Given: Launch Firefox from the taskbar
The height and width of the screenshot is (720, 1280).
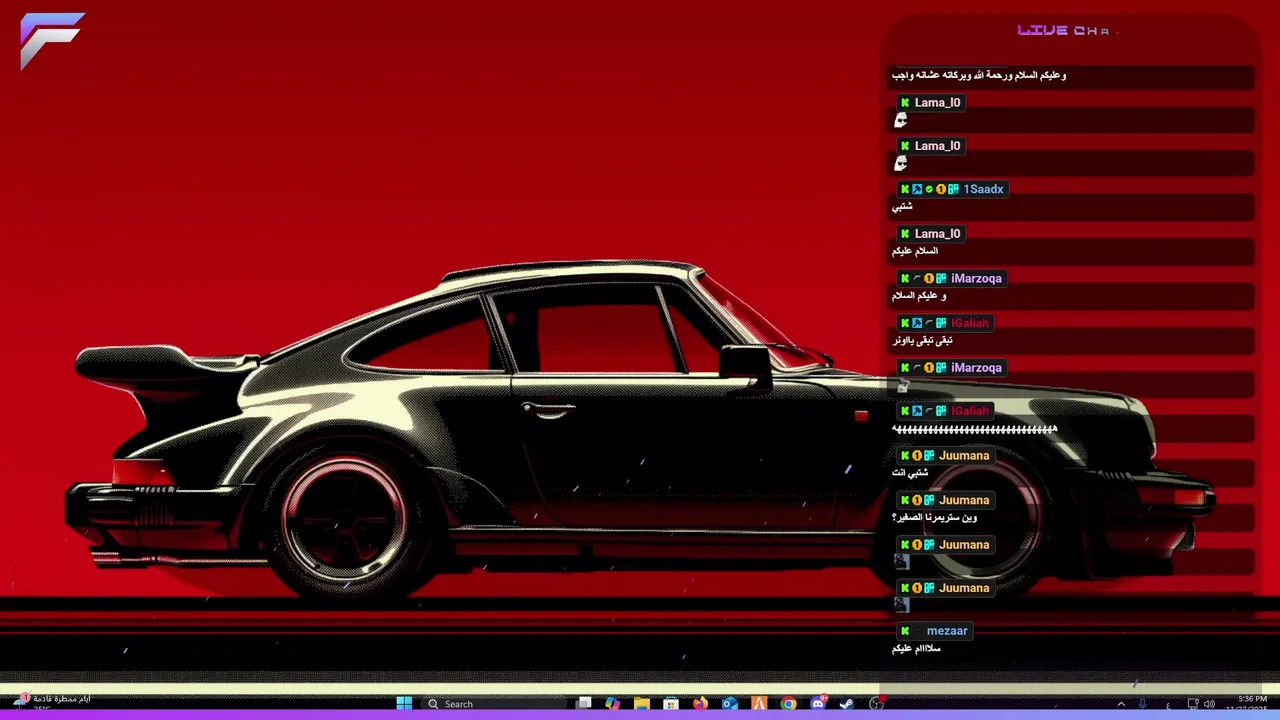Looking at the screenshot, I should 700,704.
